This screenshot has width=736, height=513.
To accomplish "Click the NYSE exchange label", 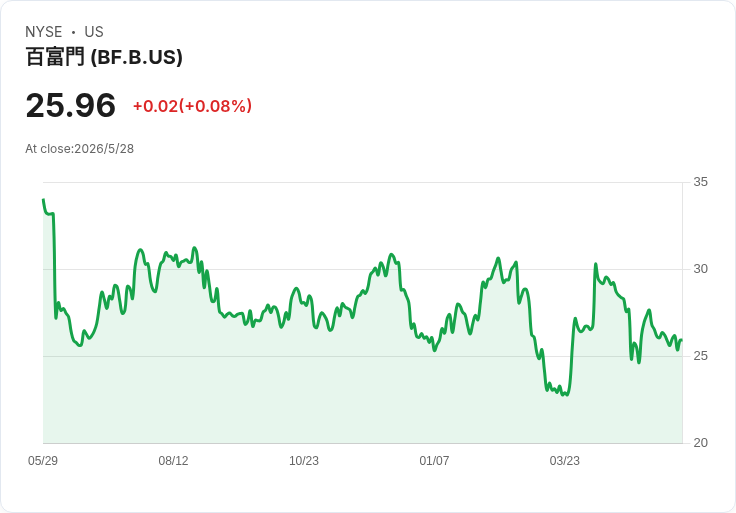I will pos(44,32).
